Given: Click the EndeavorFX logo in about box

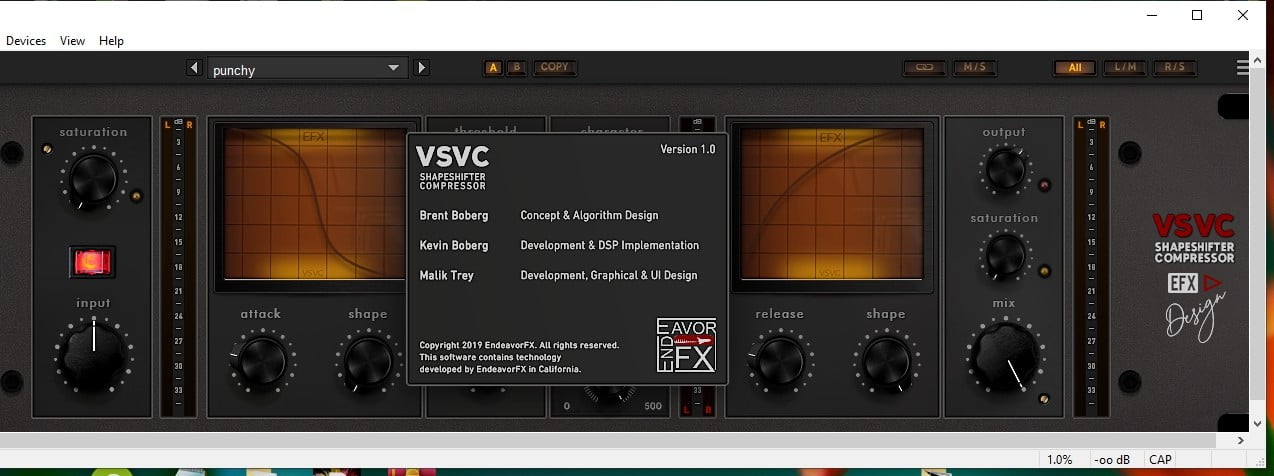Looking at the screenshot, I should pos(685,345).
